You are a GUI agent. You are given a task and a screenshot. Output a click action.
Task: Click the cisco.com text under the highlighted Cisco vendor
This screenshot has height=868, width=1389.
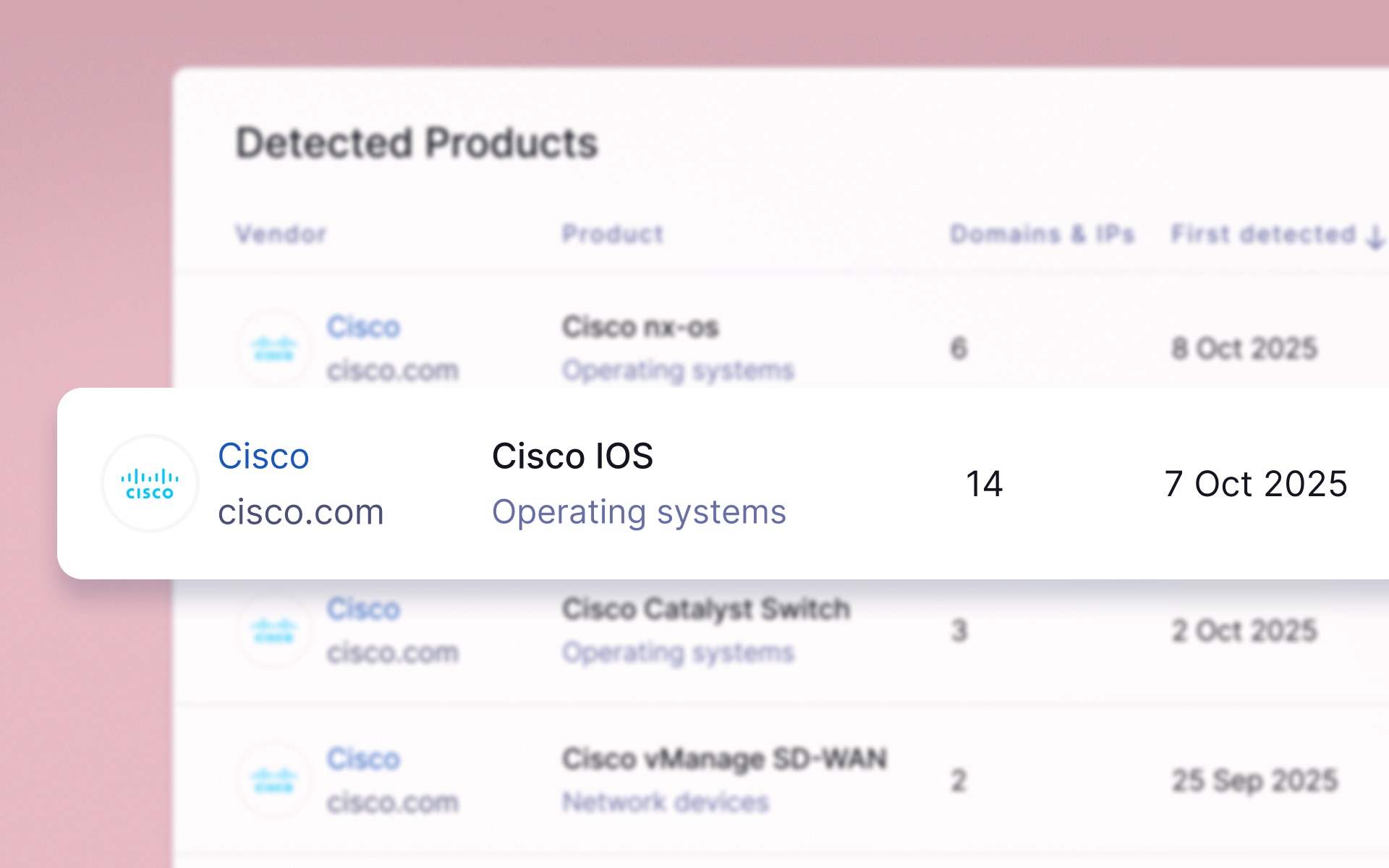coord(301,512)
